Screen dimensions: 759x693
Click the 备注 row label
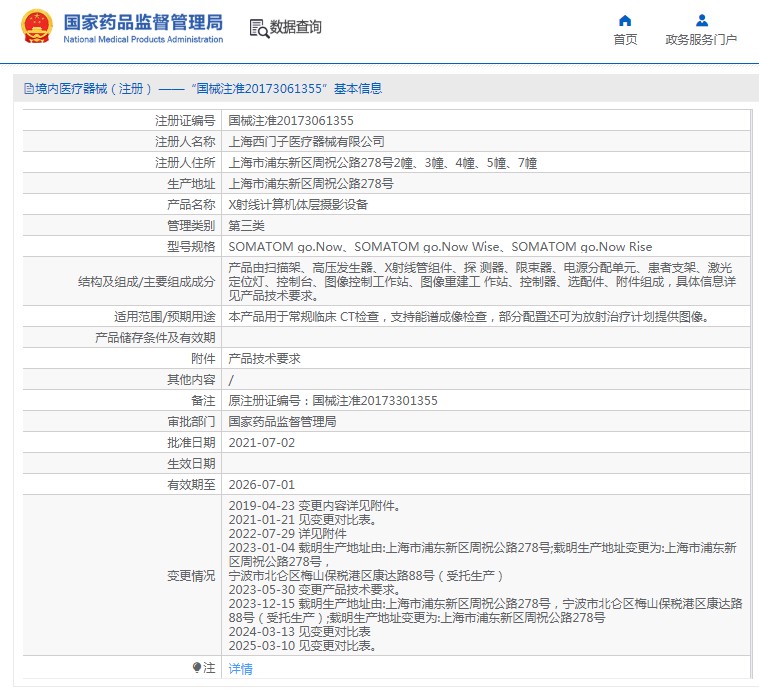pos(203,401)
